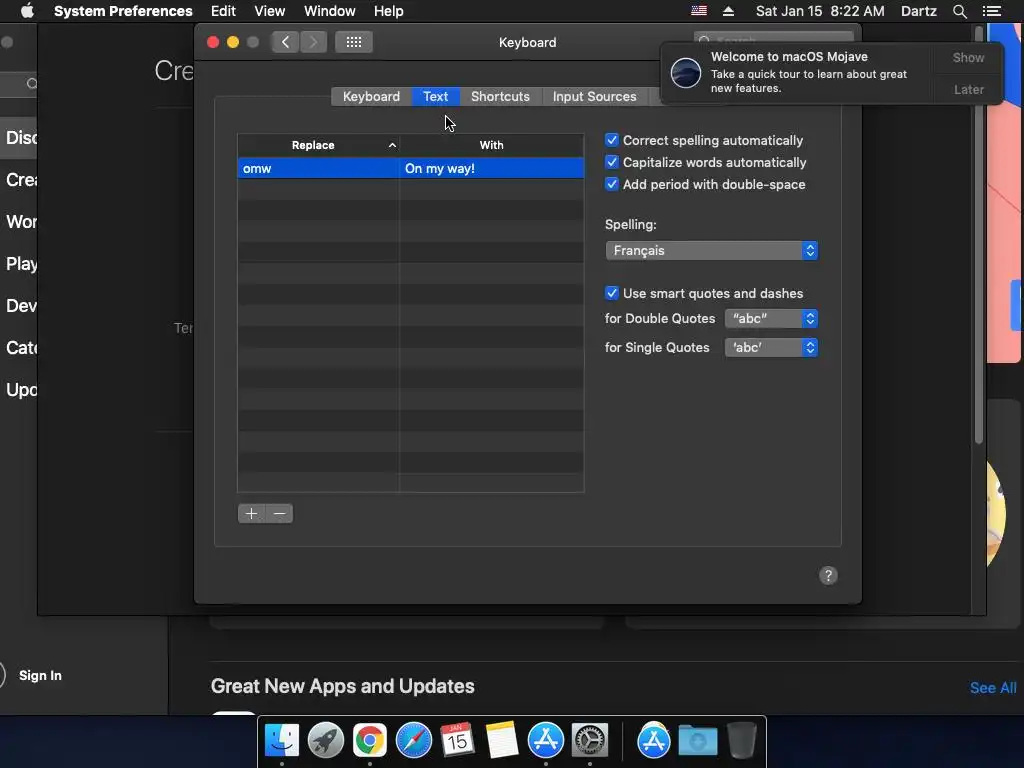Open App Store icon left of System Preferences
1024x768 pixels.
pyautogui.click(x=545, y=741)
